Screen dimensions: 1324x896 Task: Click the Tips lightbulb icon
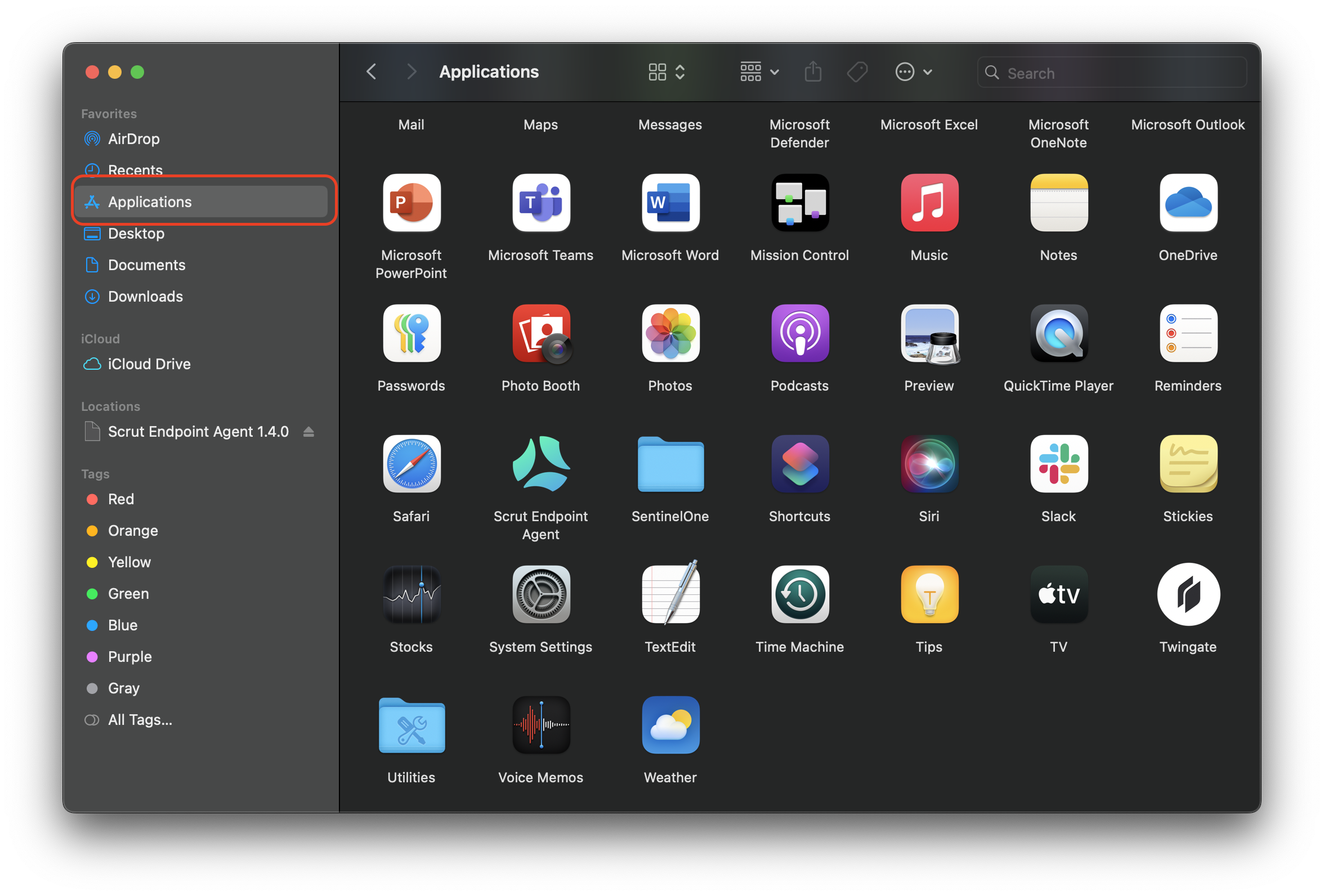point(929,594)
